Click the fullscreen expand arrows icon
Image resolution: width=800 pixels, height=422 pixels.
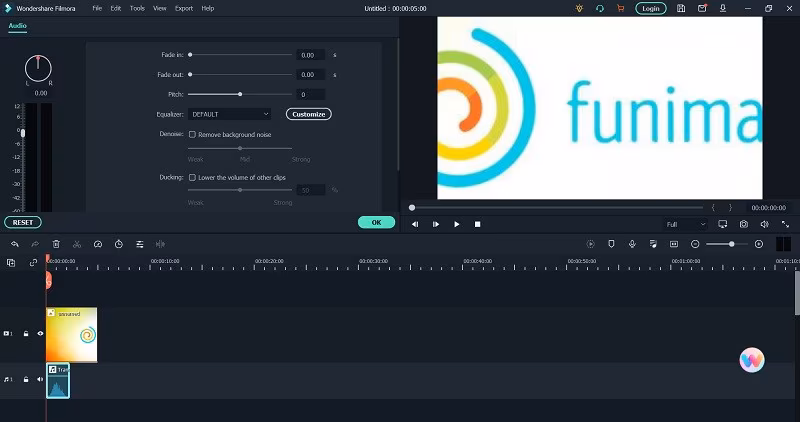click(x=785, y=224)
